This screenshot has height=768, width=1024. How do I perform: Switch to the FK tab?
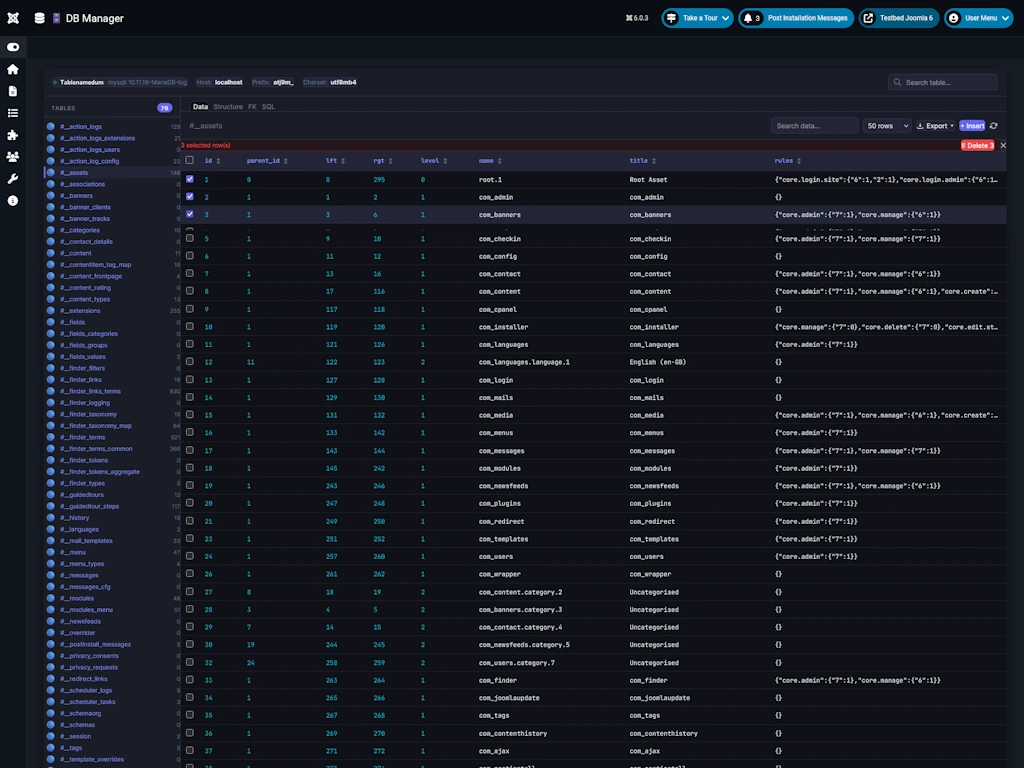tap(252, 106)
